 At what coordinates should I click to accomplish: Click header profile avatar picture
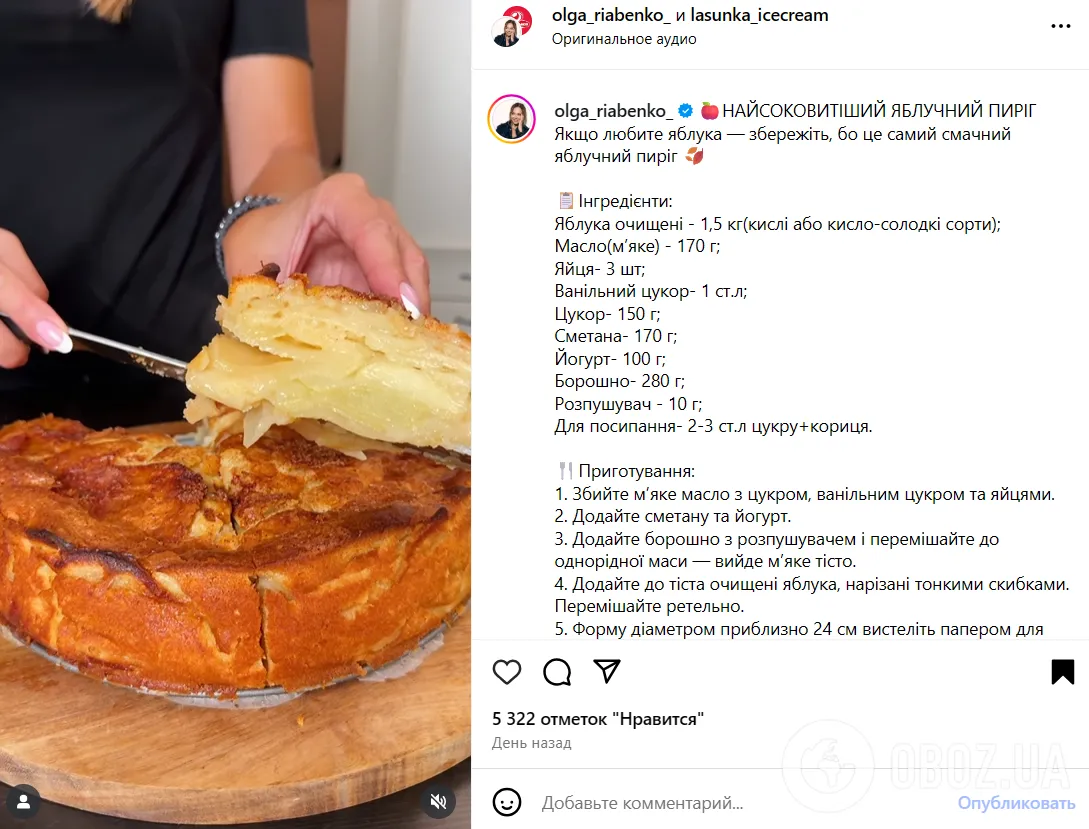[x=512, y=26]
